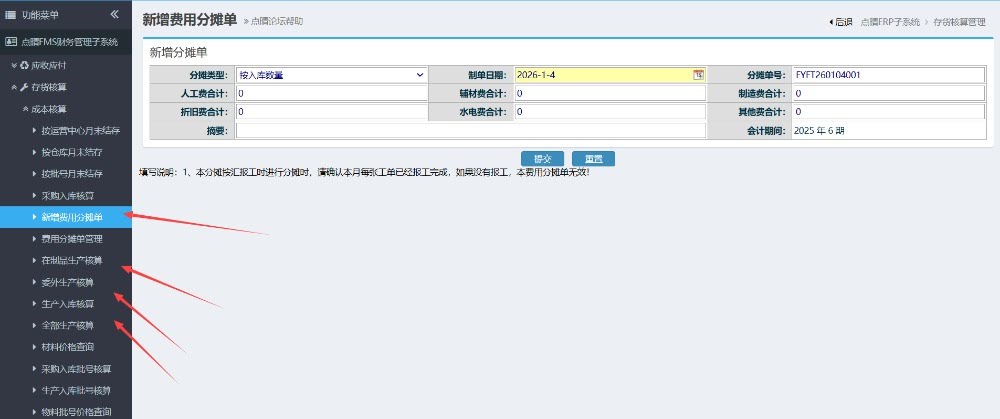The width and height of the screenshot is (1000, 419).
Task: Click the 点晴FMS财务管理子系统 header icon
Action: [x=11, y=42]
